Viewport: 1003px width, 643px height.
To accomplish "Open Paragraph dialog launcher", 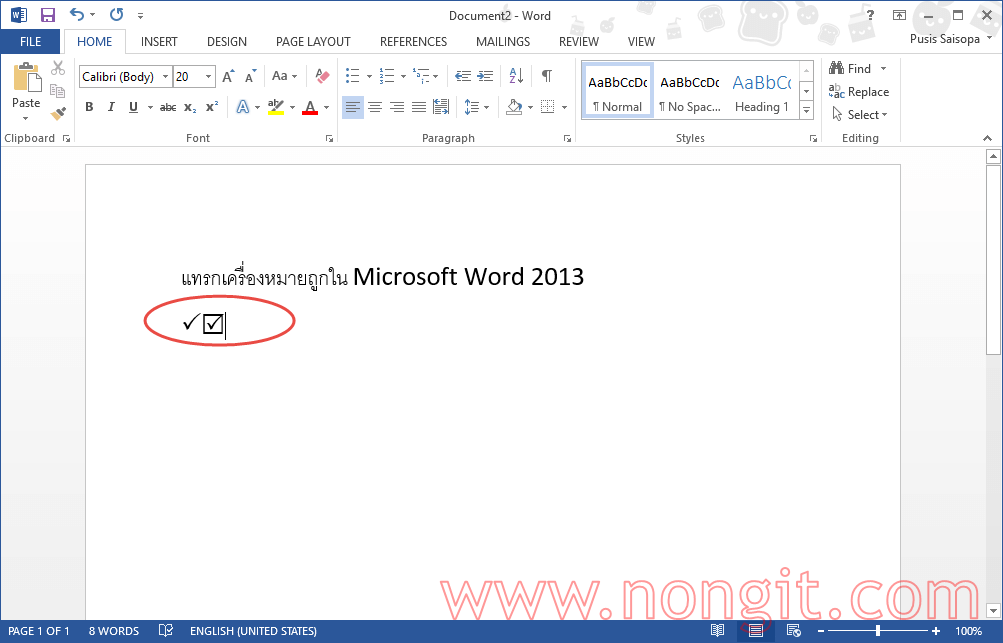I will [567, 138].
